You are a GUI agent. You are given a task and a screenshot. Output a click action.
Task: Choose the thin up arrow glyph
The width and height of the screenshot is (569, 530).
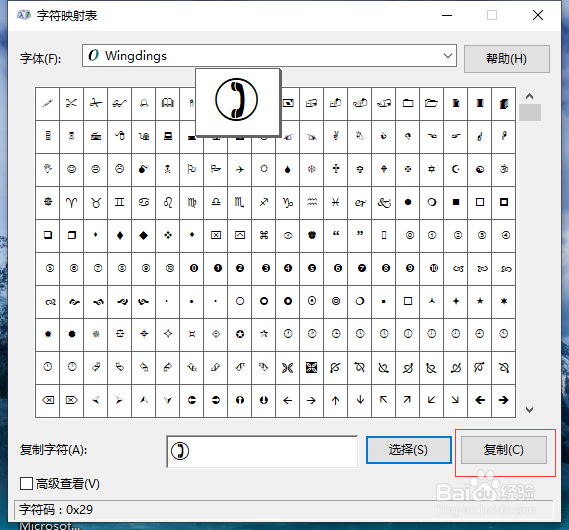pos(336,401)
